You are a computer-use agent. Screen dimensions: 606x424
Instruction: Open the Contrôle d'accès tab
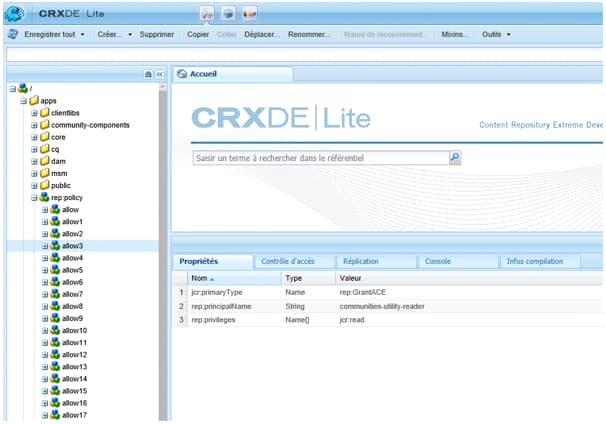coord(294,261)
